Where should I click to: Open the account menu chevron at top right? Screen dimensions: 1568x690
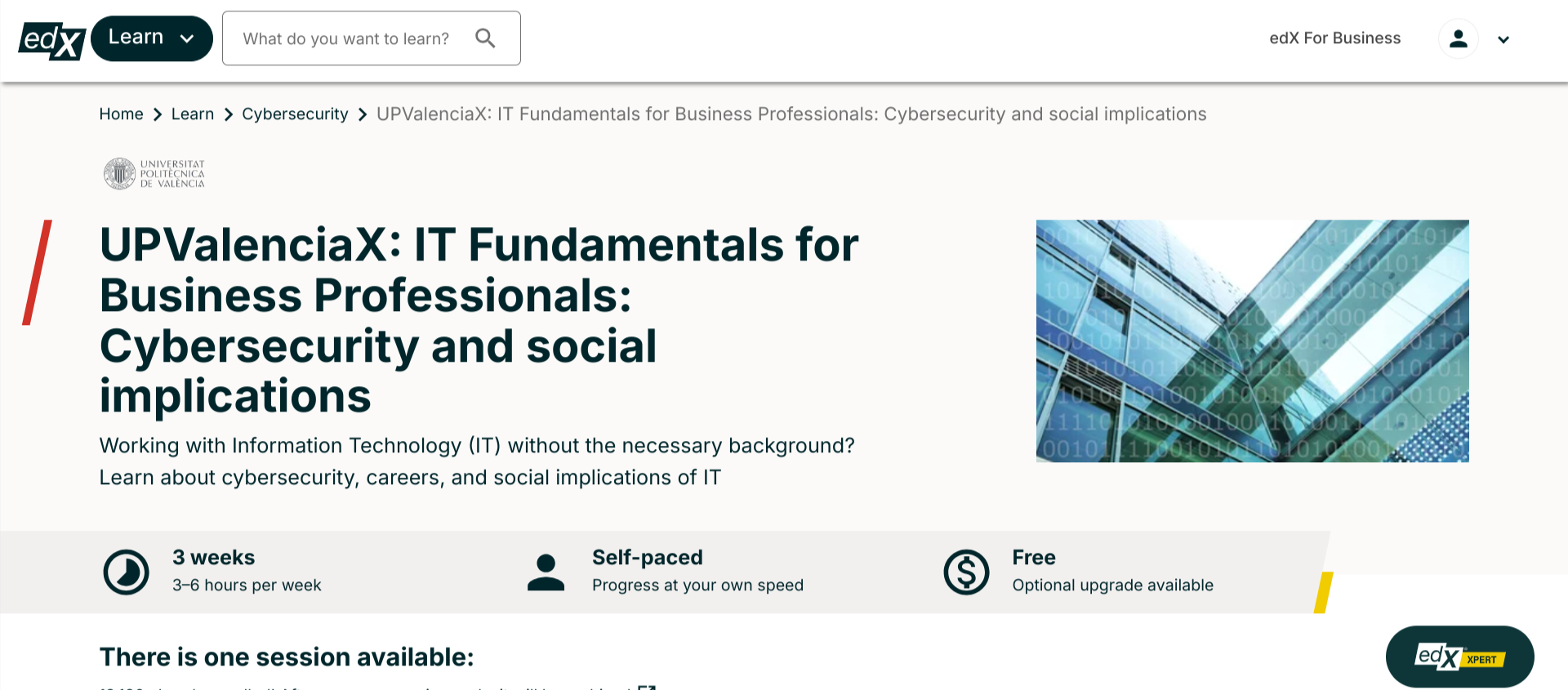1503,39
